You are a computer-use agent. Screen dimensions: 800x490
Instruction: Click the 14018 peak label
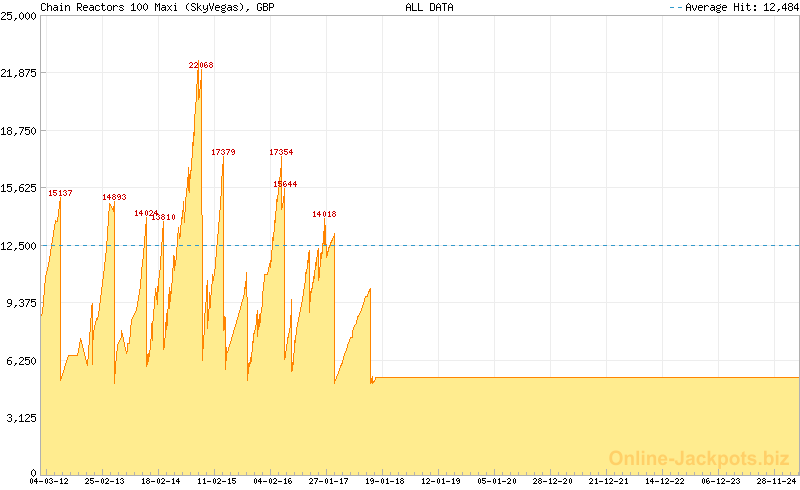pyautogui.click(x=324, y=214)
